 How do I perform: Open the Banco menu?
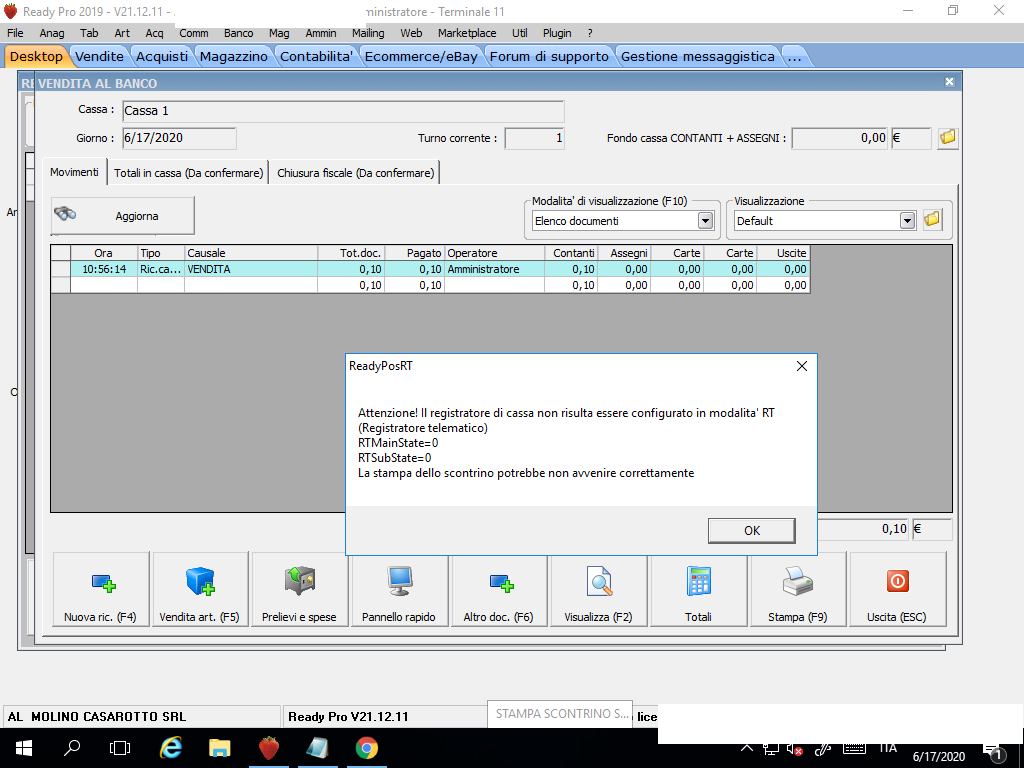pos(238,33)
